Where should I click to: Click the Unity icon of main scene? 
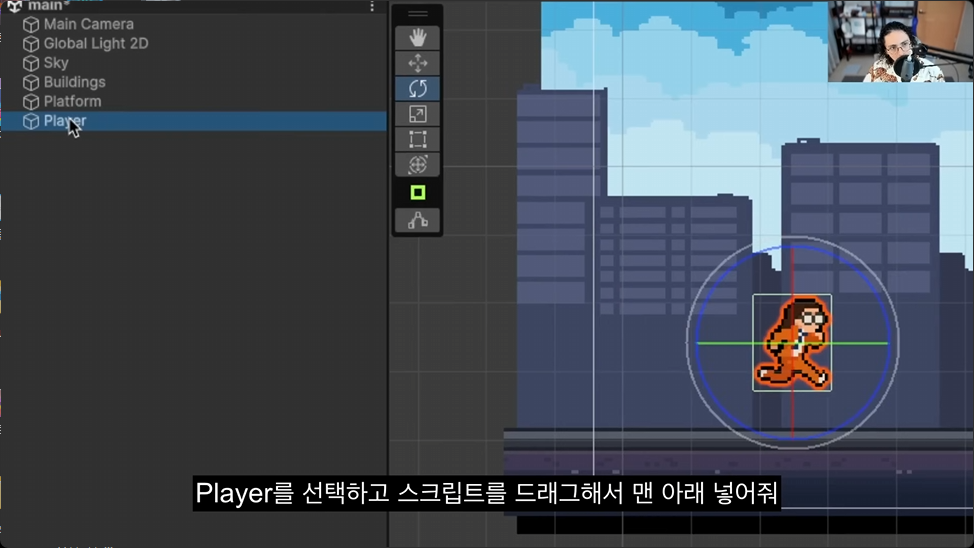click(14, 6)
